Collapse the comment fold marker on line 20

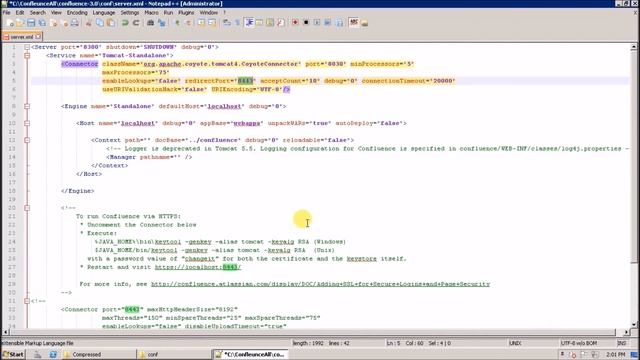point(27,208)
